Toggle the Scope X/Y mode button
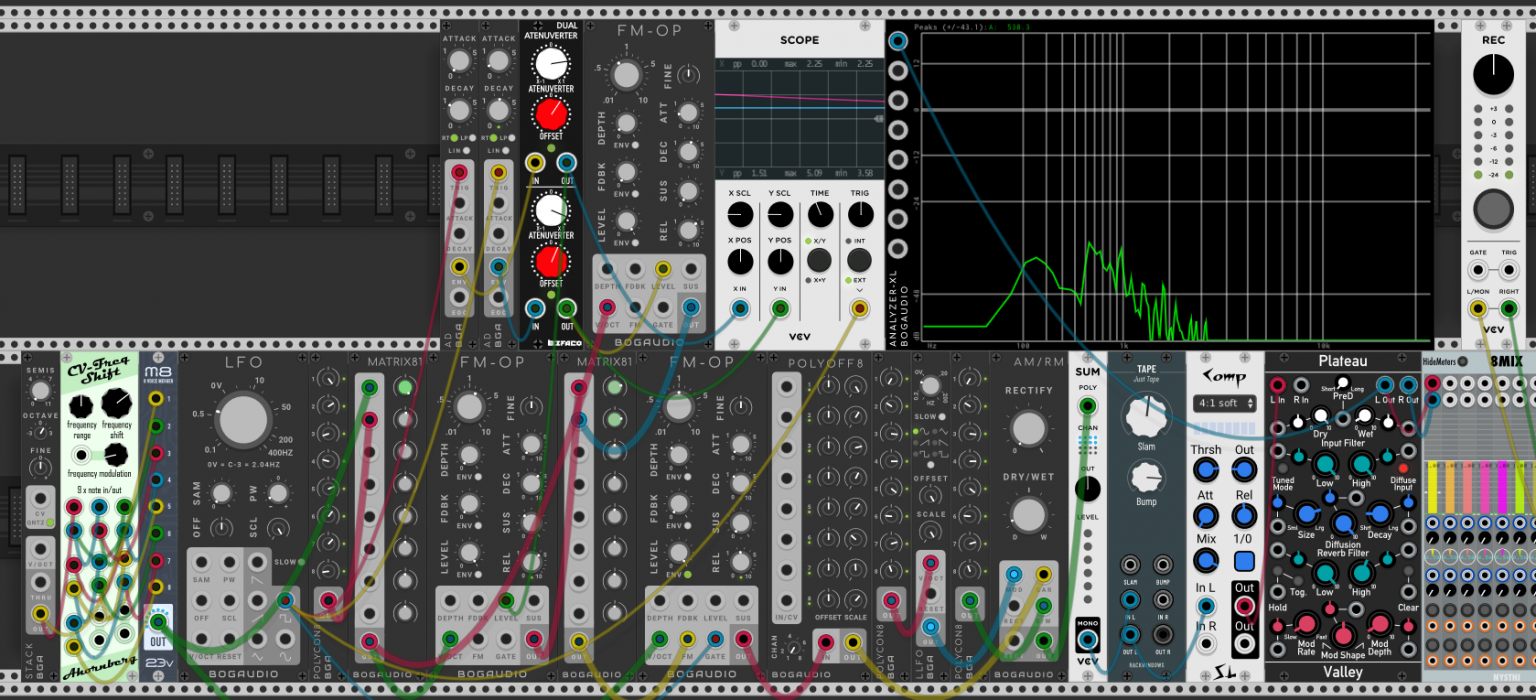The height and width of the screenshot is (700, 1536). pos(819,260)
